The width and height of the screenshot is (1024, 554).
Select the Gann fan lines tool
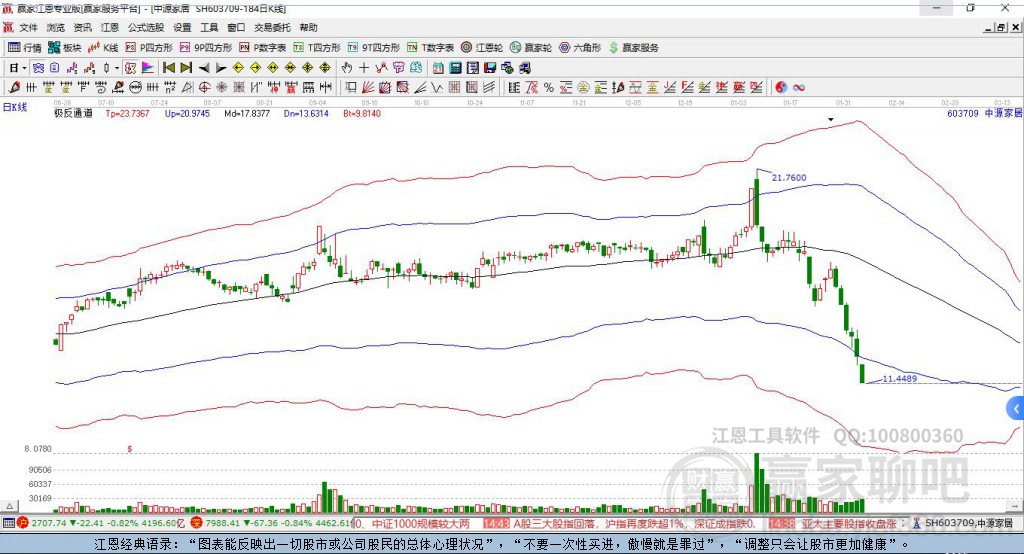tap(368, 88)
